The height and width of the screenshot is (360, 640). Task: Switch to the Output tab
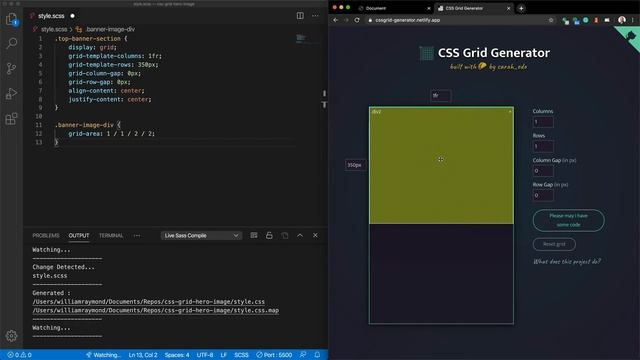pos(79,236)
